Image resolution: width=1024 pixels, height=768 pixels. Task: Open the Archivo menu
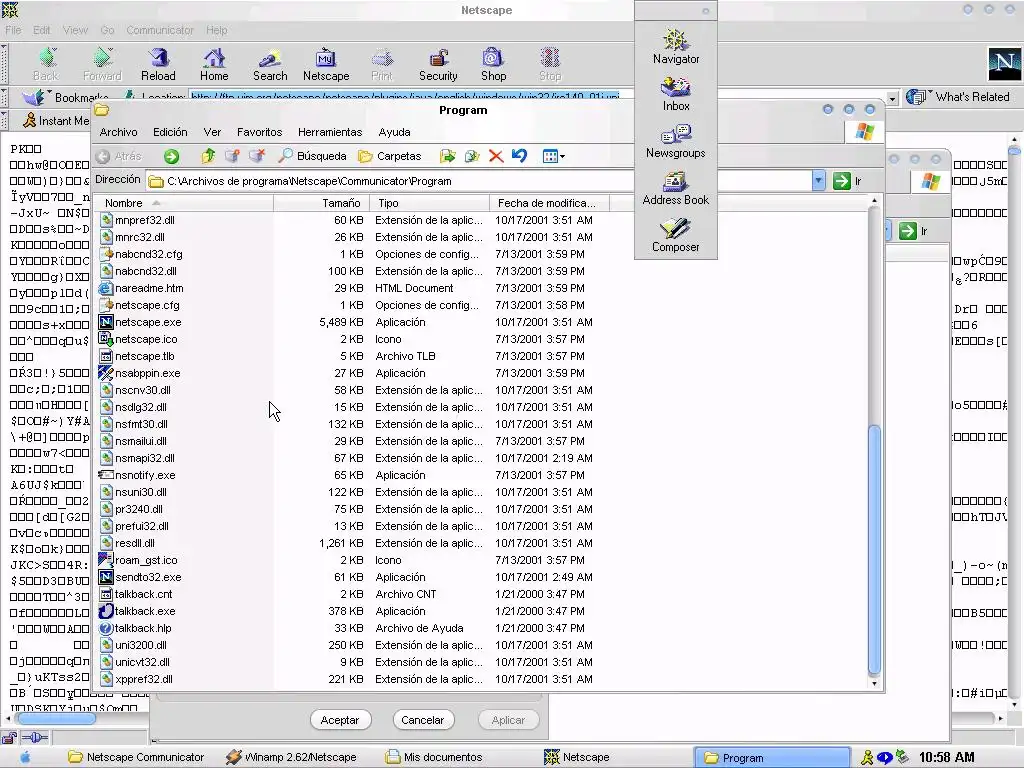point(118,132)
